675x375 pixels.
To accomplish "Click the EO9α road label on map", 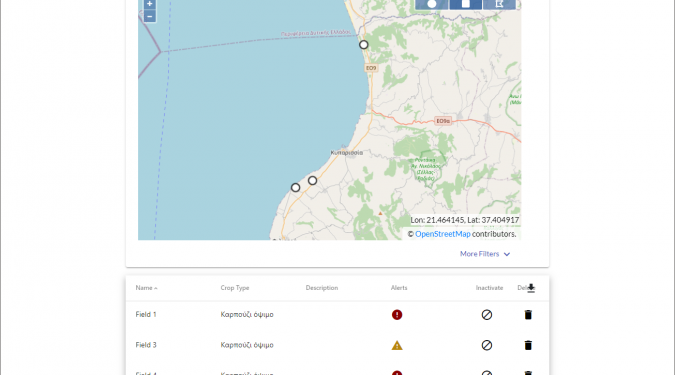I will tap(443, 121).
